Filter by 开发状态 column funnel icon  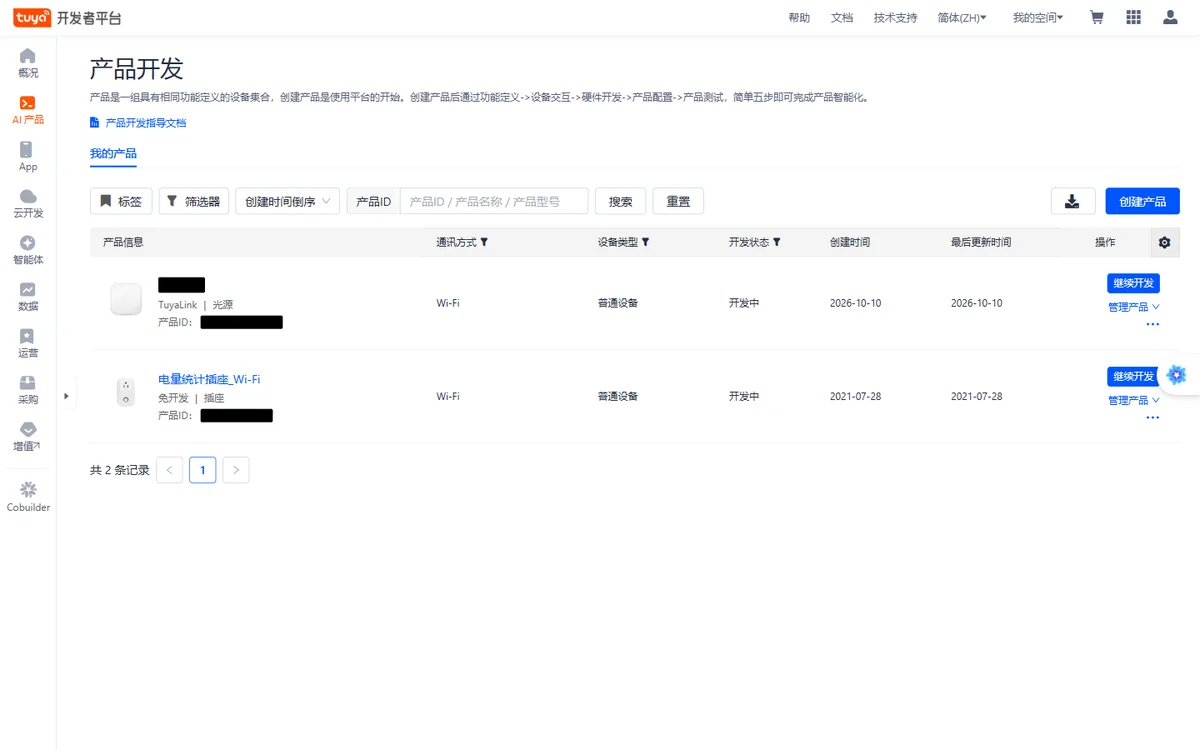[x=777, y=242]
